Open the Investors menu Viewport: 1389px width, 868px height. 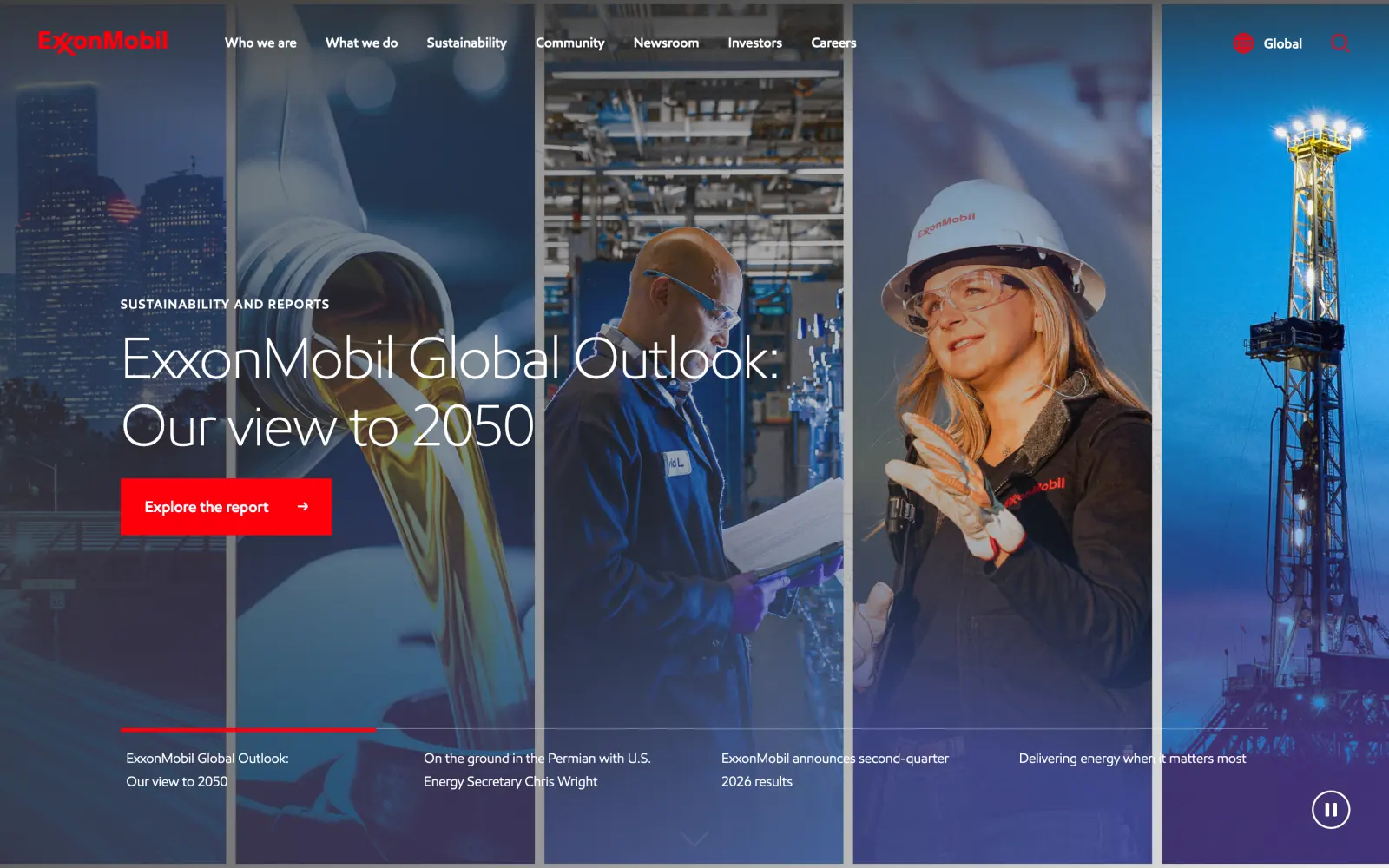754,43
